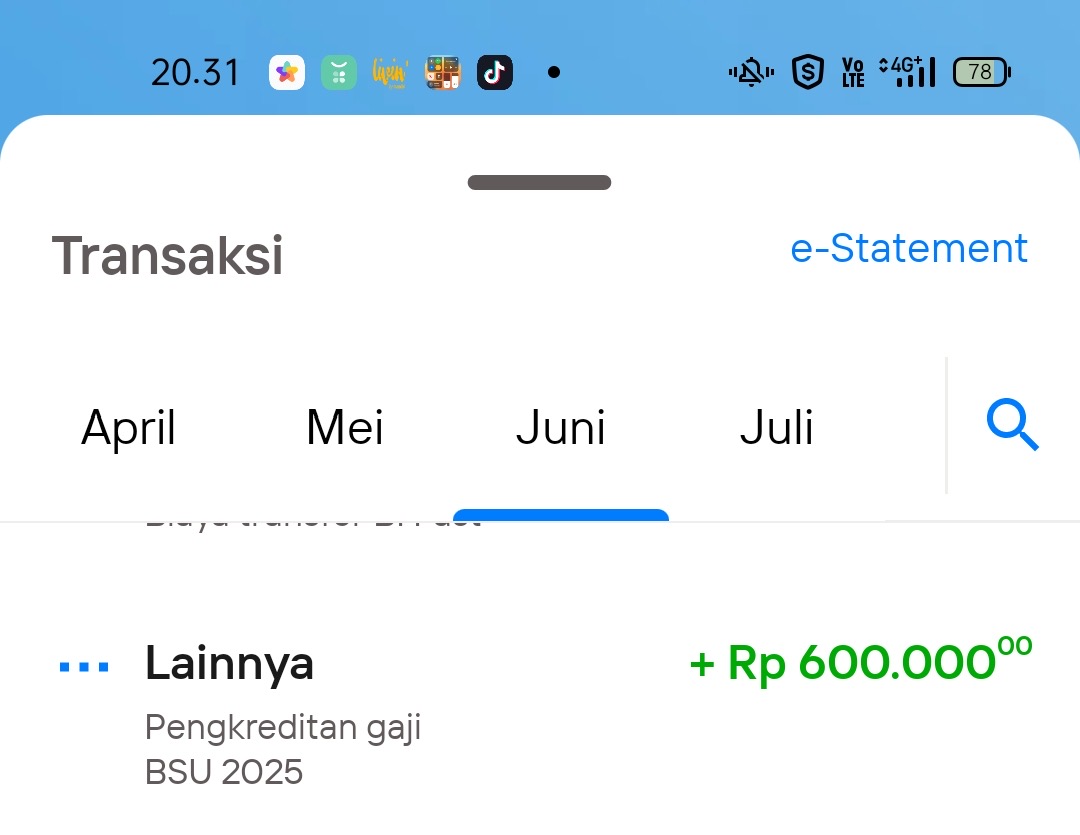Open the e-Statement link

pyautogui.click(x=909, y=248)
